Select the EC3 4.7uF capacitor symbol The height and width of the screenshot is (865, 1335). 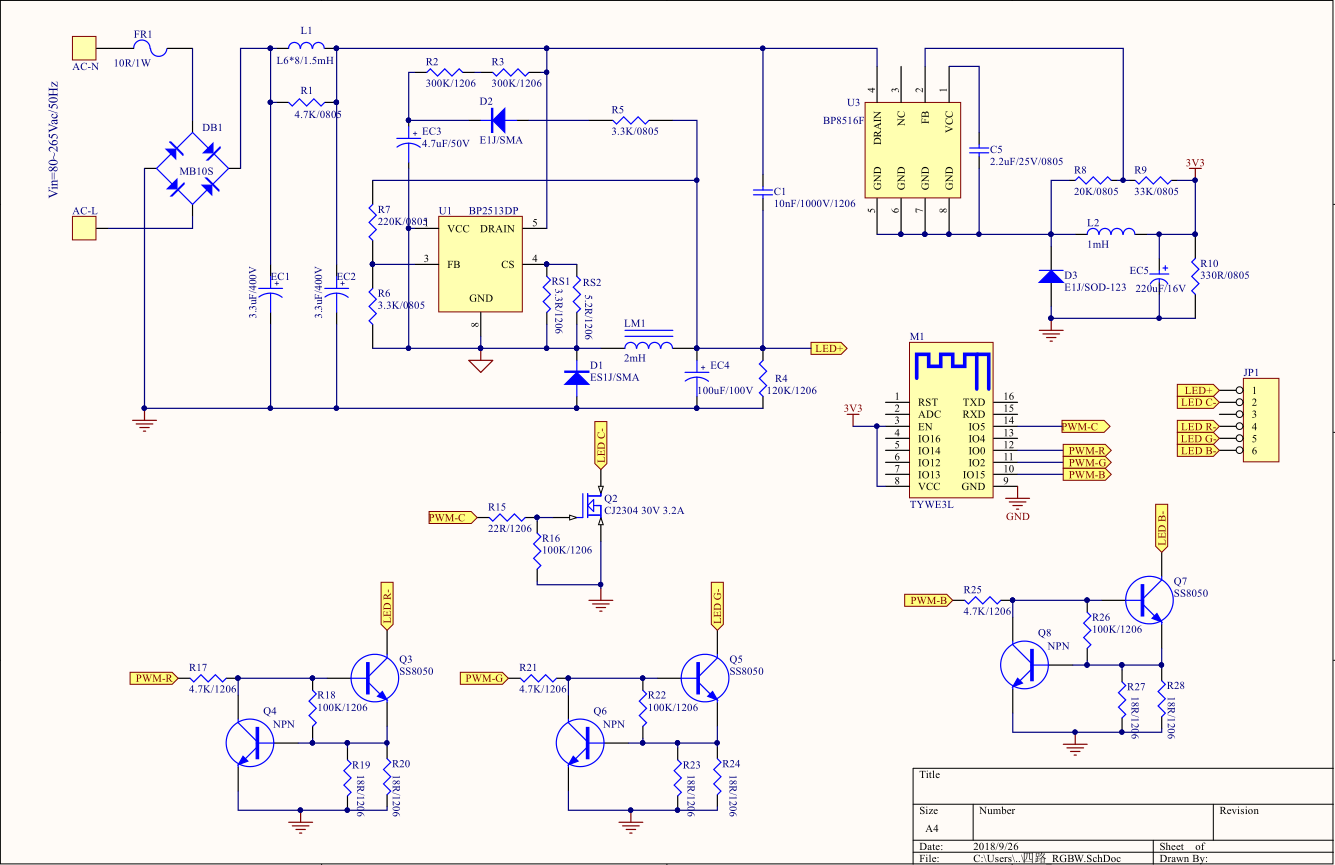point(408,141)
